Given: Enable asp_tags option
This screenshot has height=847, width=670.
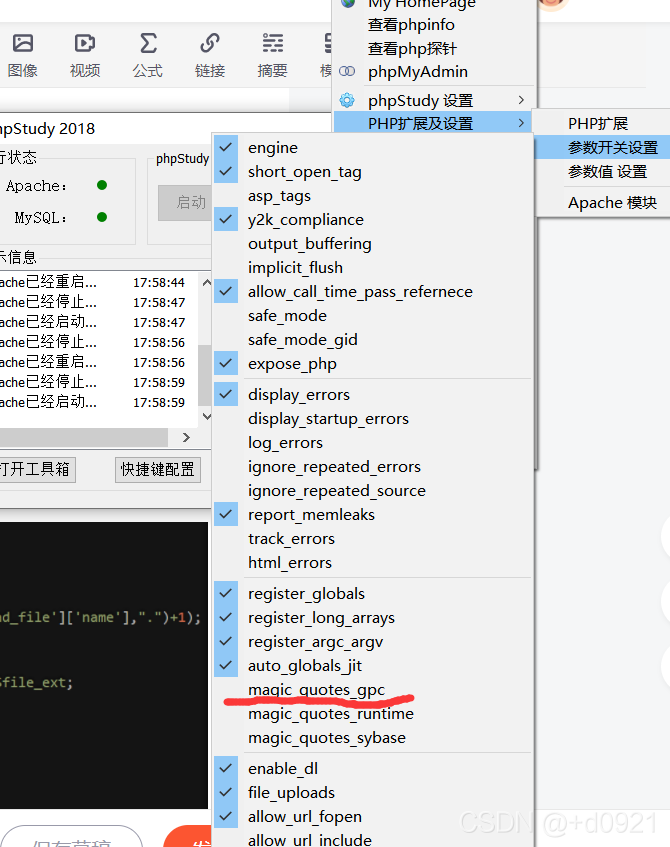Looking at the screenshot, I should point(373,196).
